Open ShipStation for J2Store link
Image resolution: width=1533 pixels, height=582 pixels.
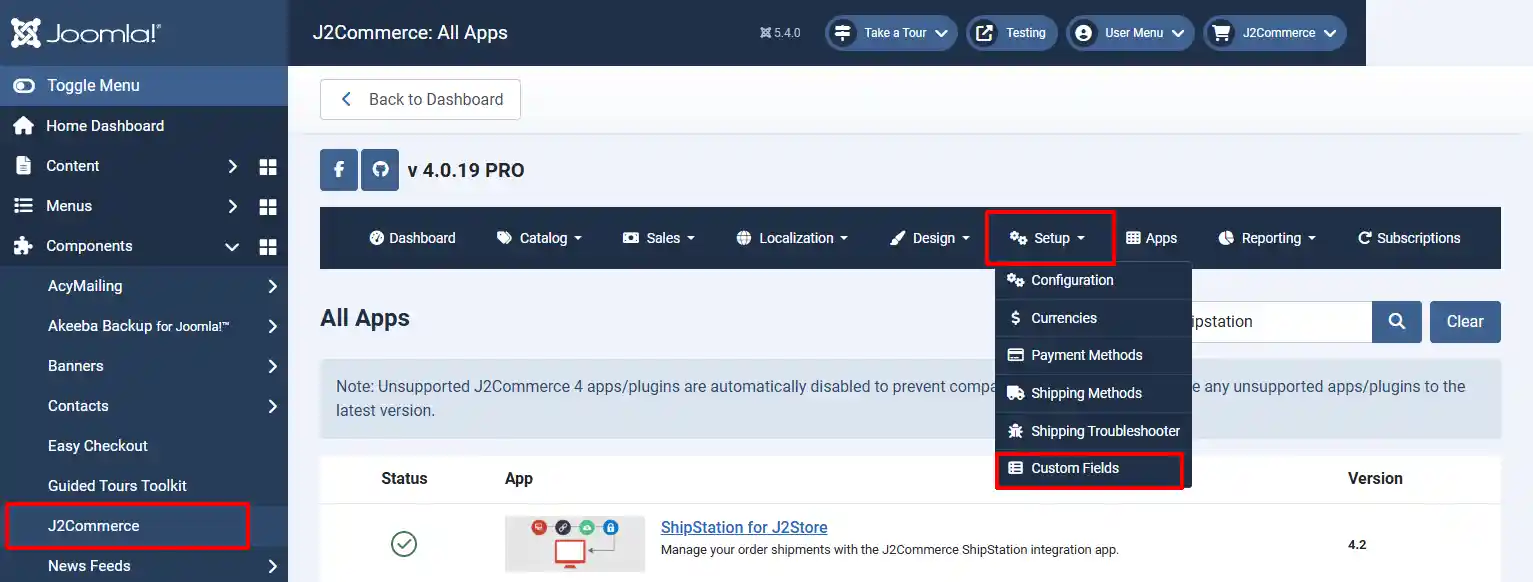(744, 527)
